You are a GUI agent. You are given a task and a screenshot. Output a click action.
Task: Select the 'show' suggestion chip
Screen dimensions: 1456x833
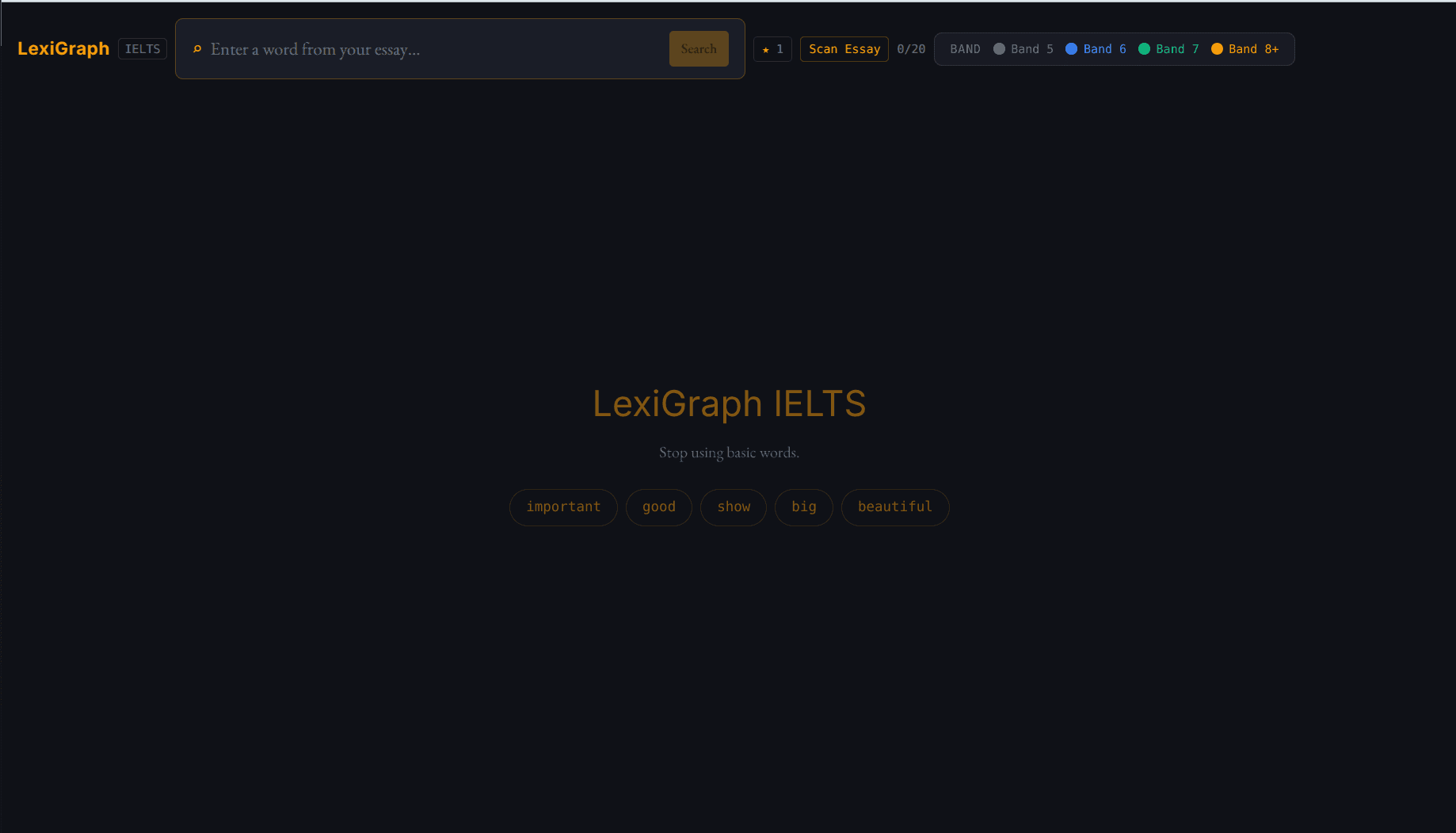[734, 507]
